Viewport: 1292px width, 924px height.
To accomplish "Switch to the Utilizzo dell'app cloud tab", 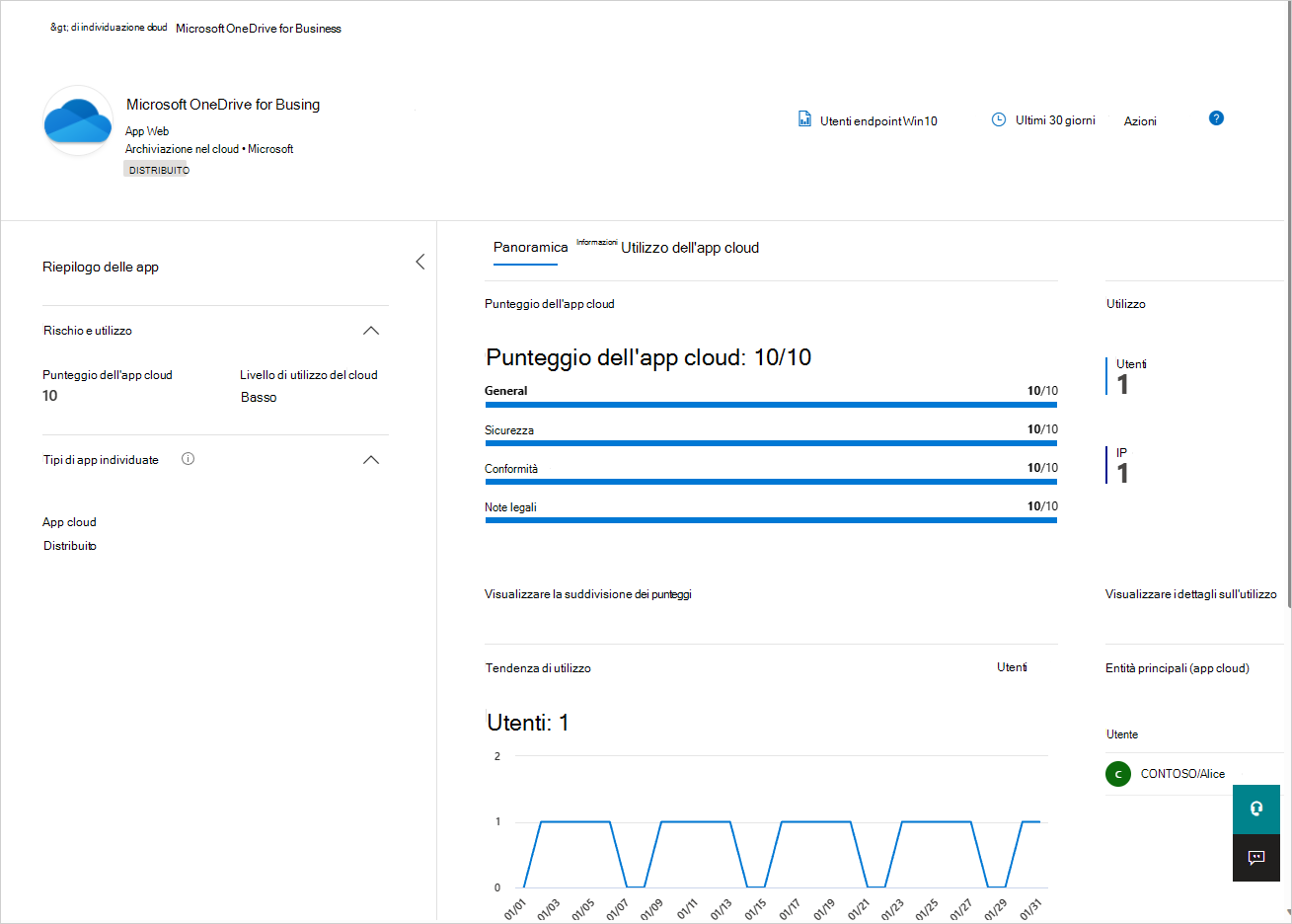I will pyautogui.click(x=690, y=248).
